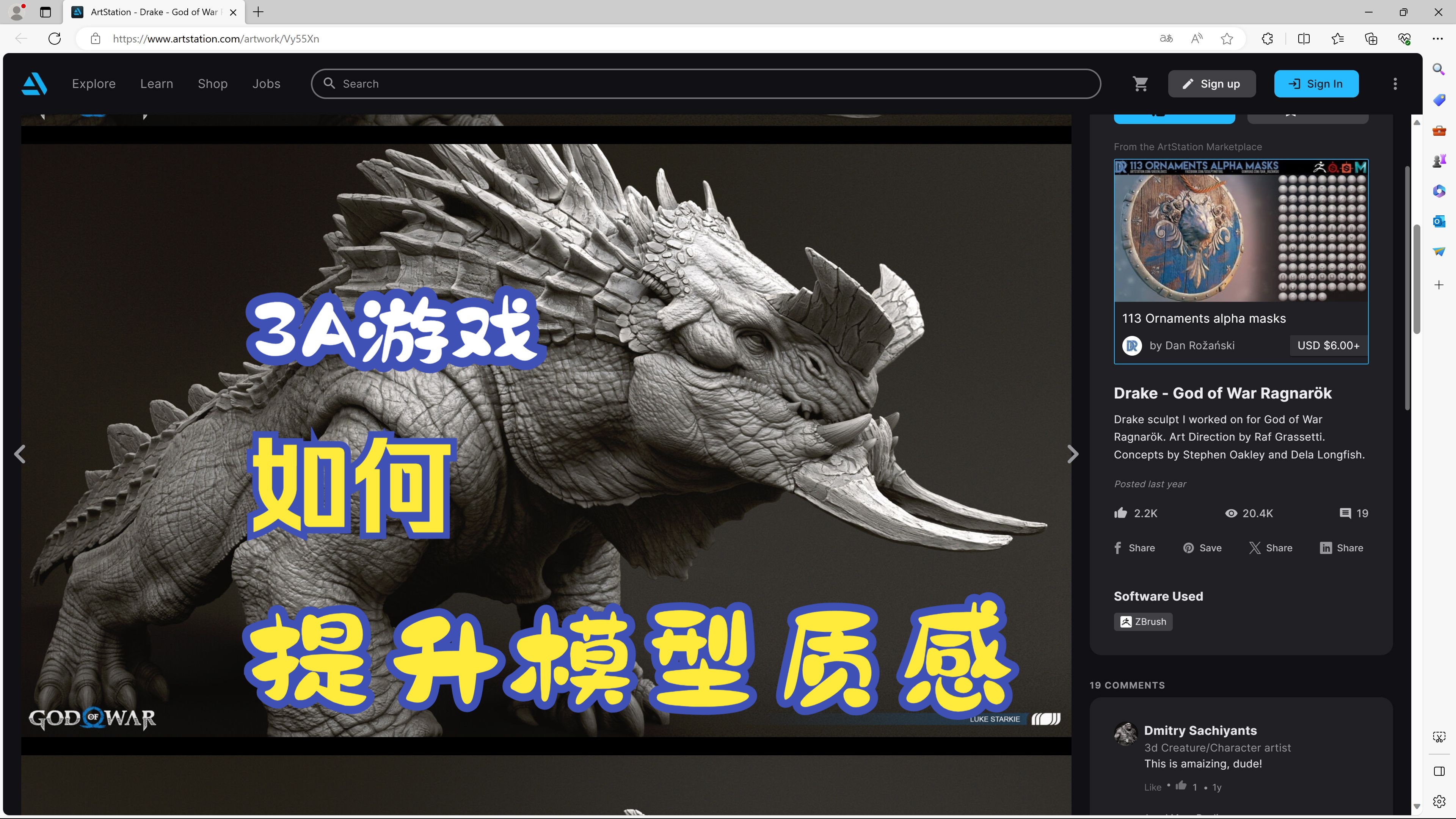This screenshot has width=1456, height=819.
Task: Add page to favorites star
Action: [x=1227, y=38]
